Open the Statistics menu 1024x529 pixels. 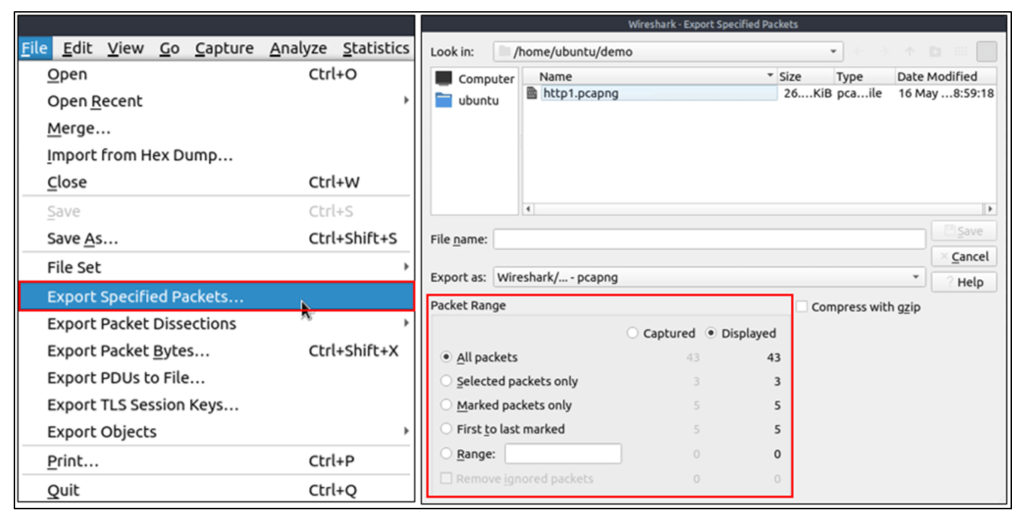pyautogui.click(x=375, y=48)
